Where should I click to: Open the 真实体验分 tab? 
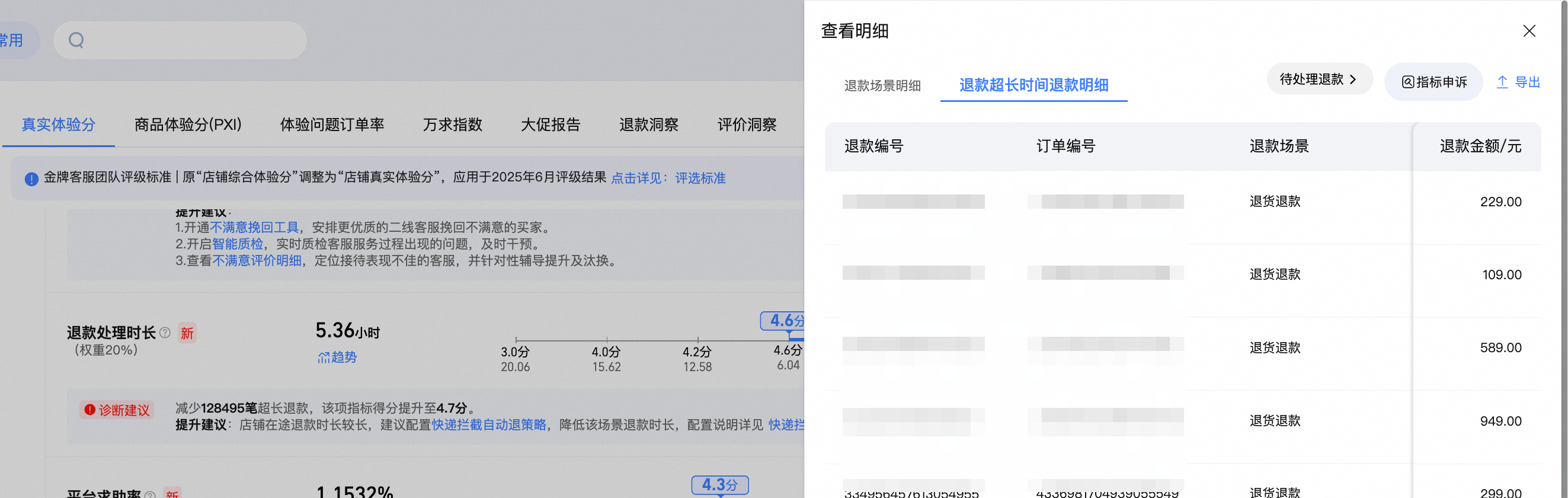click(59, 125)
